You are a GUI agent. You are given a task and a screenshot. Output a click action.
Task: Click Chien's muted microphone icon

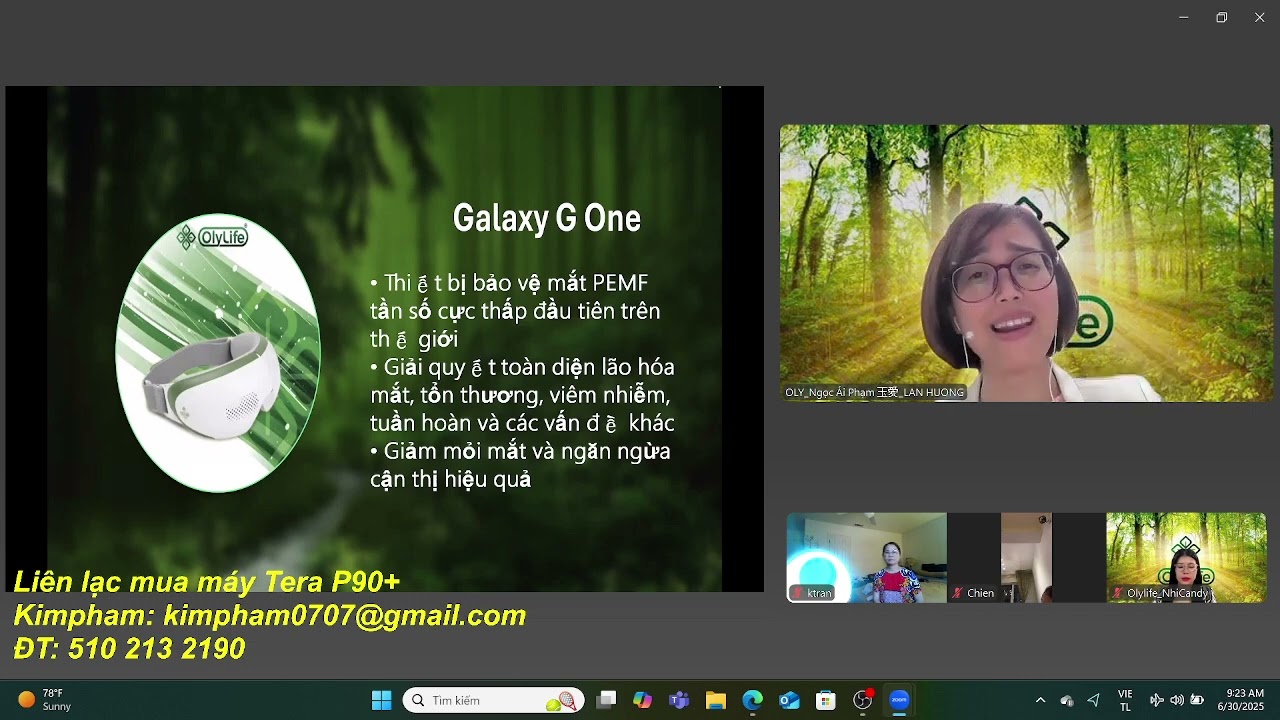pos(957,593)
